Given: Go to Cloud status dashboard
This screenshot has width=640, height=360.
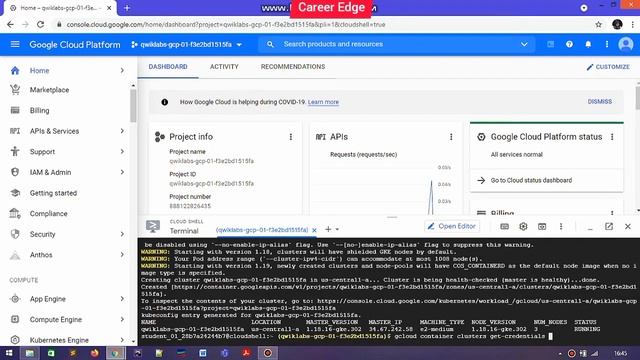Looking at the screenshot, I should coord(531,180).
